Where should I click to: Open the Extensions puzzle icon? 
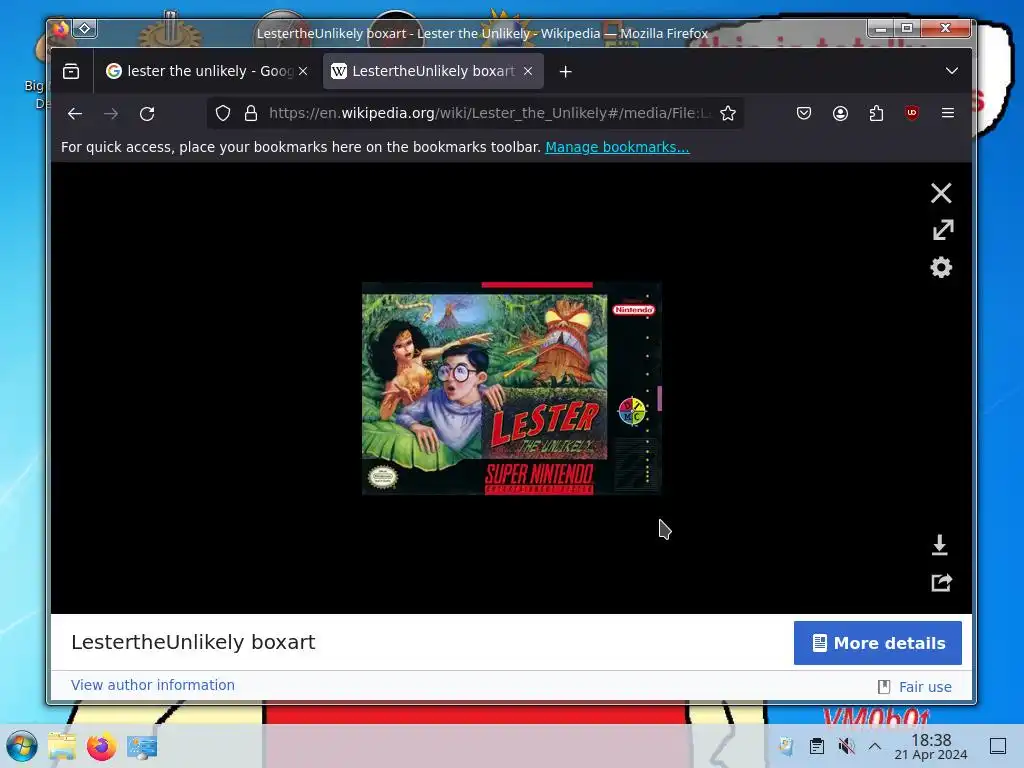tap(876, 114)
